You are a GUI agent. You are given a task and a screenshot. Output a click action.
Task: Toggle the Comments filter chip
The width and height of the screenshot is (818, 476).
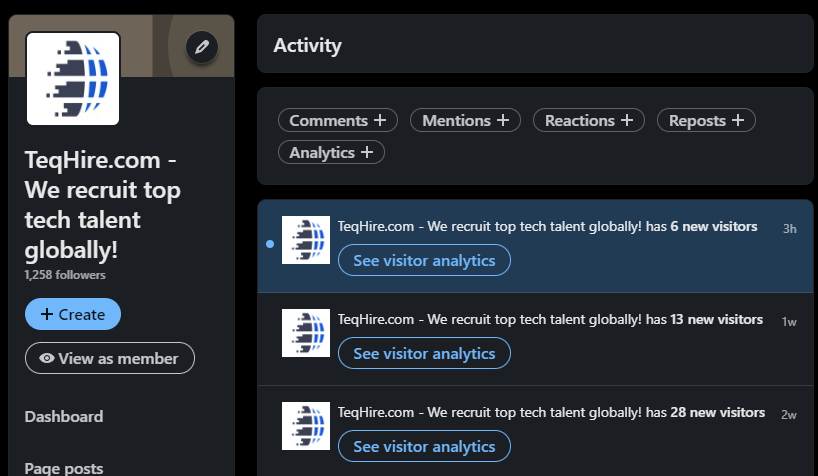click(338, 121)
